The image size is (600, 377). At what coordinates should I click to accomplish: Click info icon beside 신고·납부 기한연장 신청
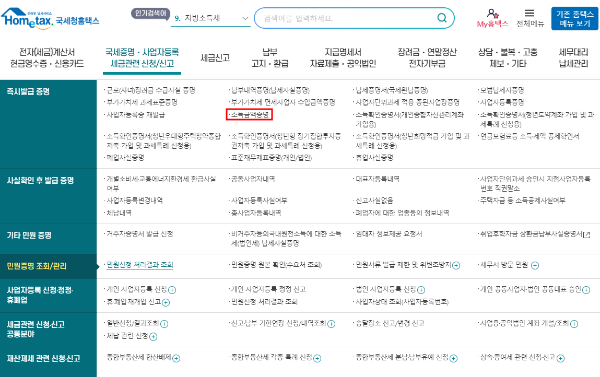point(331,324)
